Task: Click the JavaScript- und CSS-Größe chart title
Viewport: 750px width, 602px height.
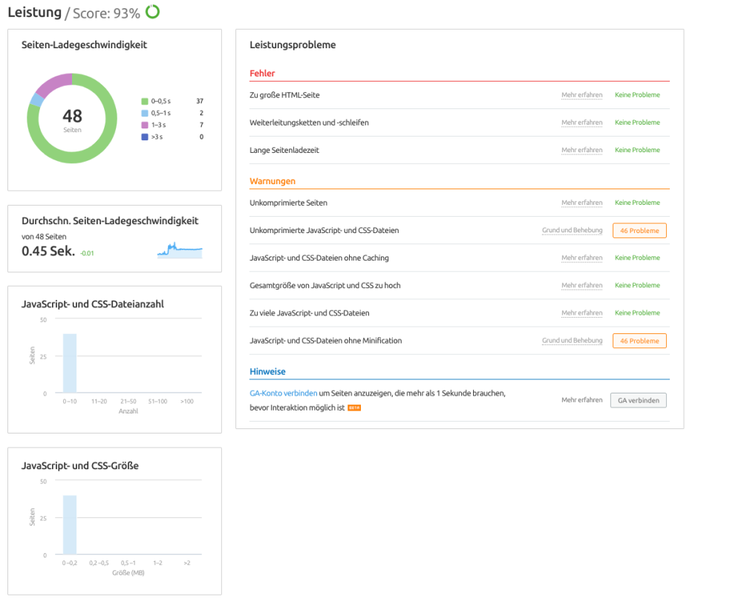Action: 80,466
